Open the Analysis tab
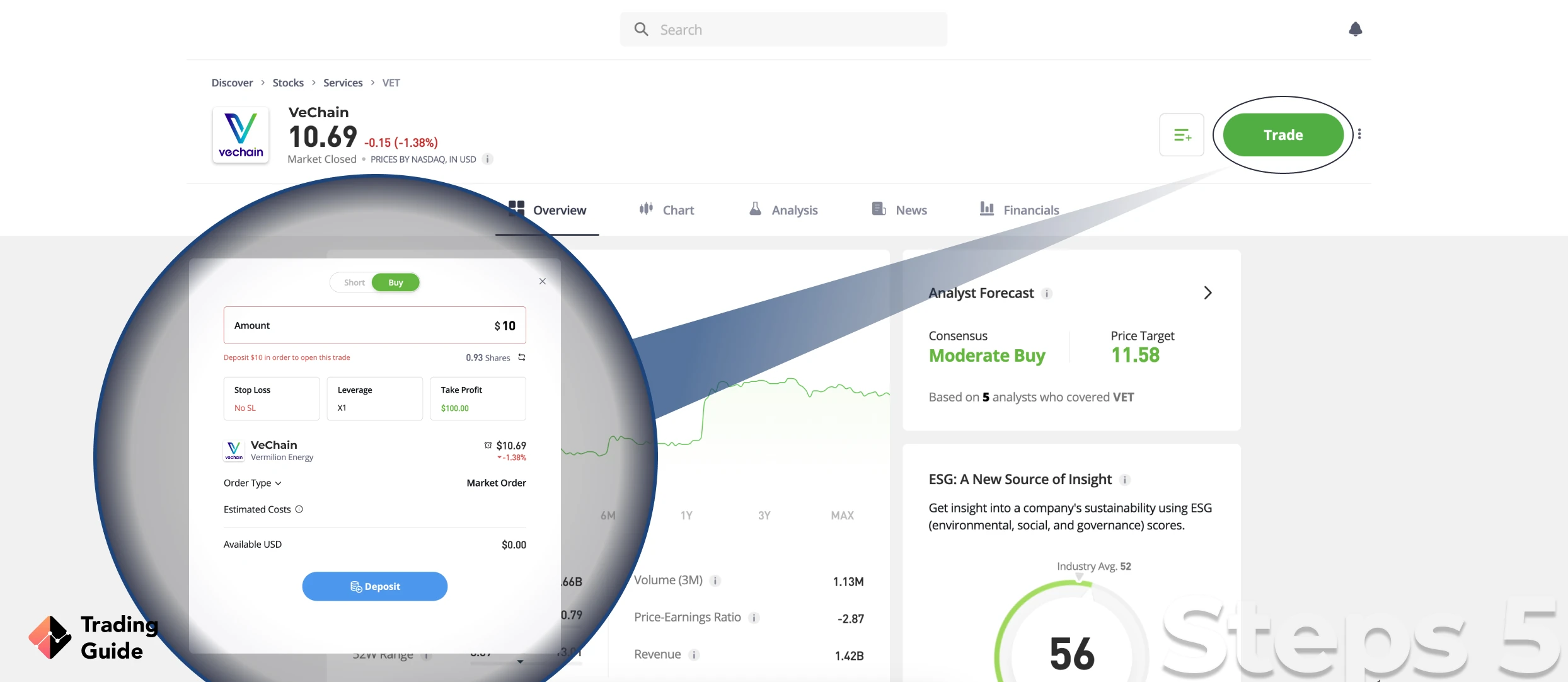The image size is (1568, 682). tap(783, 210)
